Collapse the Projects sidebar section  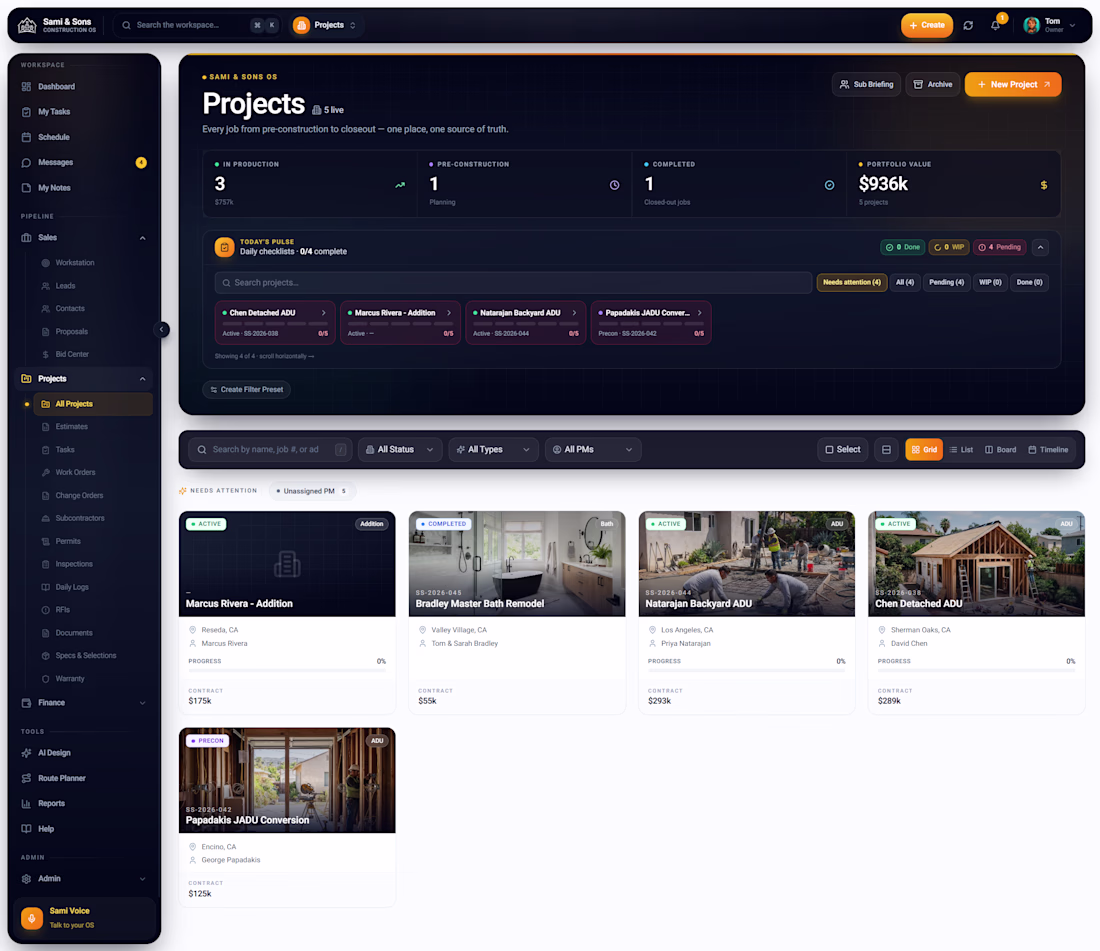pos(142,379)
